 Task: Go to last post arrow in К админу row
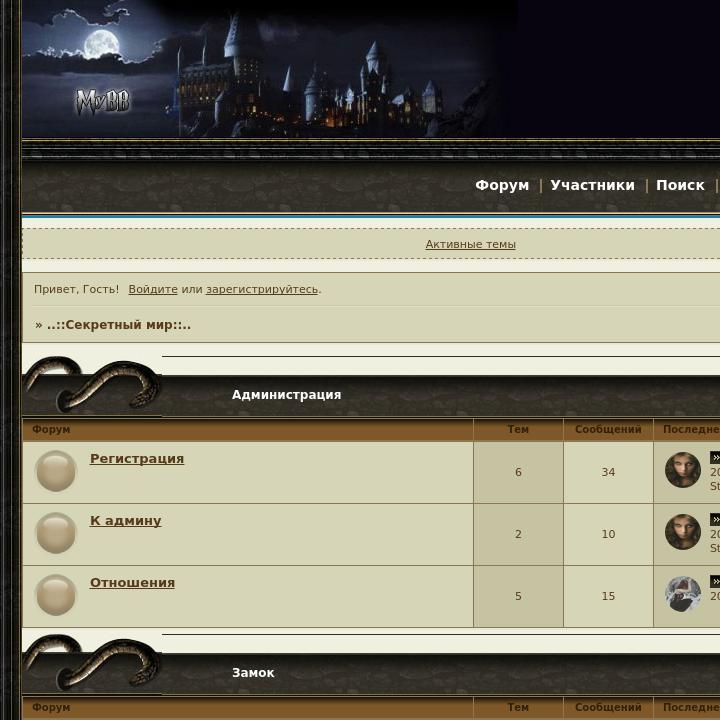pos(715,519)
